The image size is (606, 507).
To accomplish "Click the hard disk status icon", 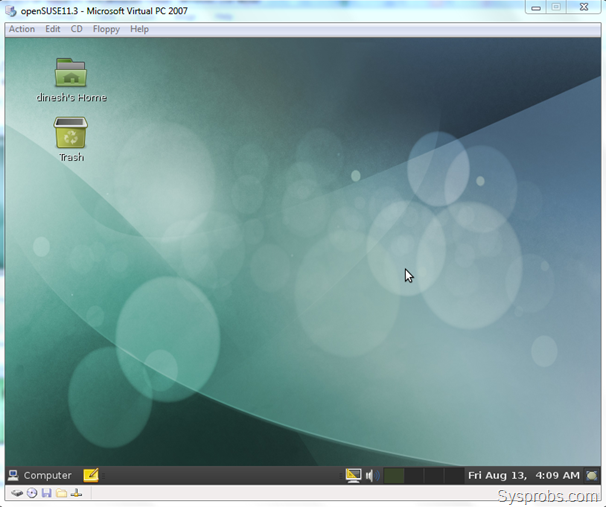I will (17, 493).
